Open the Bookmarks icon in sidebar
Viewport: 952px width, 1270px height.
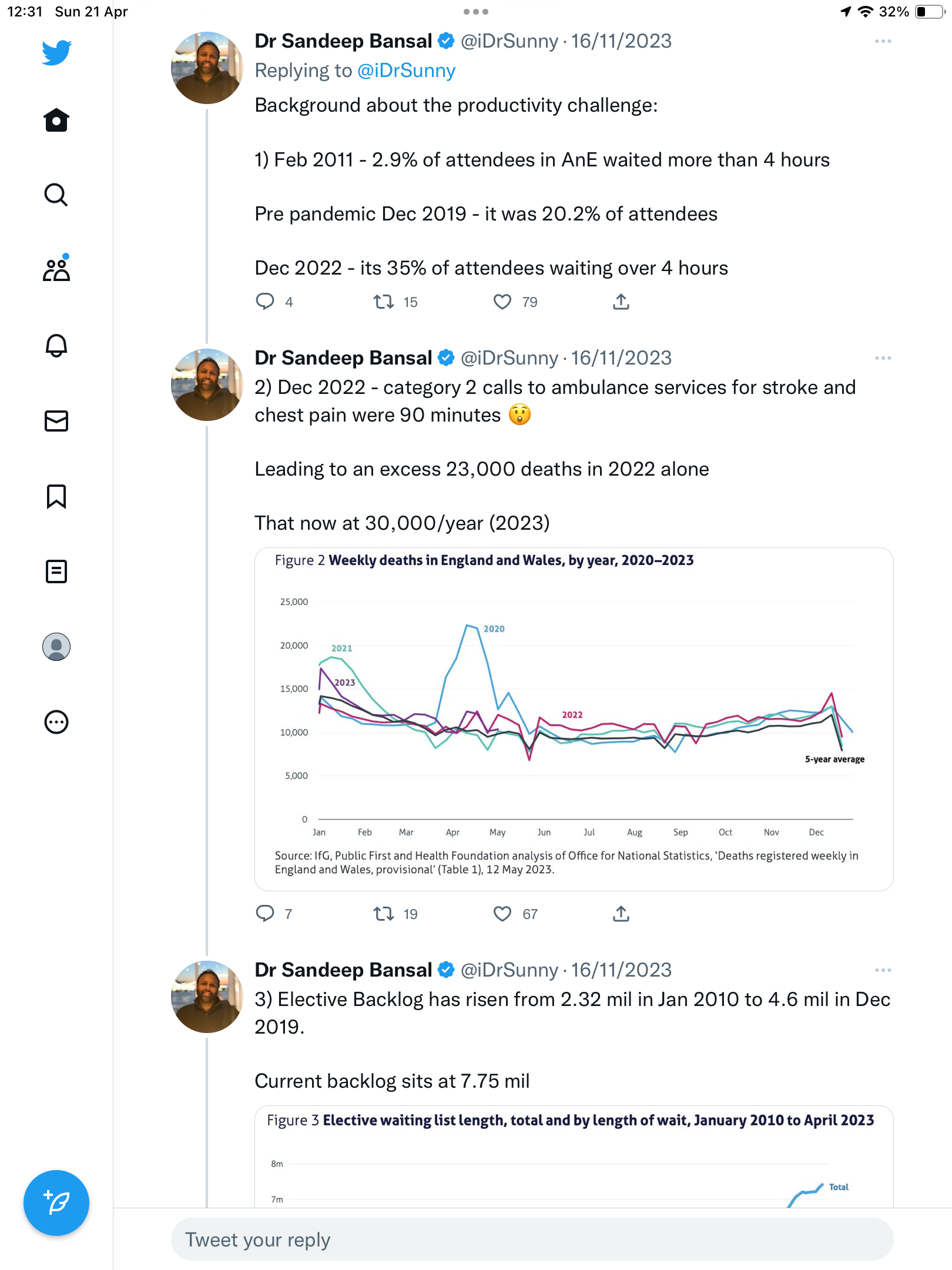(56, 496)
